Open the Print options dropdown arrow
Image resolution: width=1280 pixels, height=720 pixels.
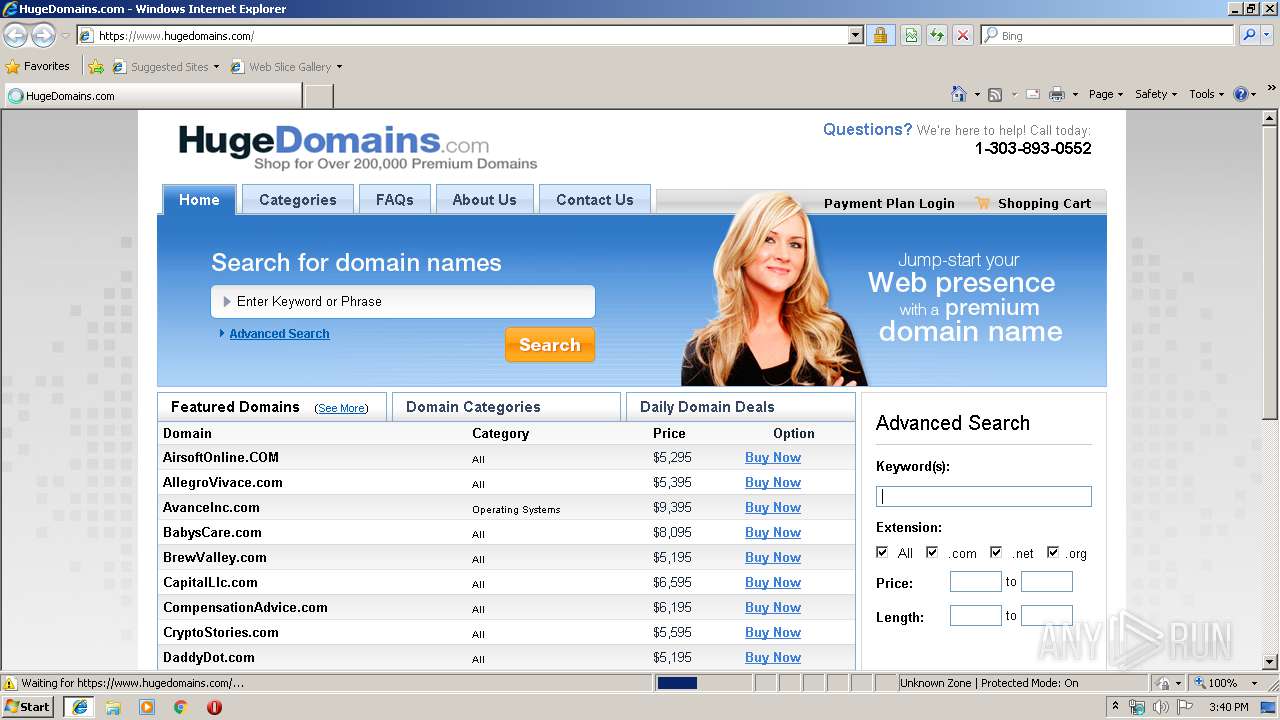(1075, 94)
